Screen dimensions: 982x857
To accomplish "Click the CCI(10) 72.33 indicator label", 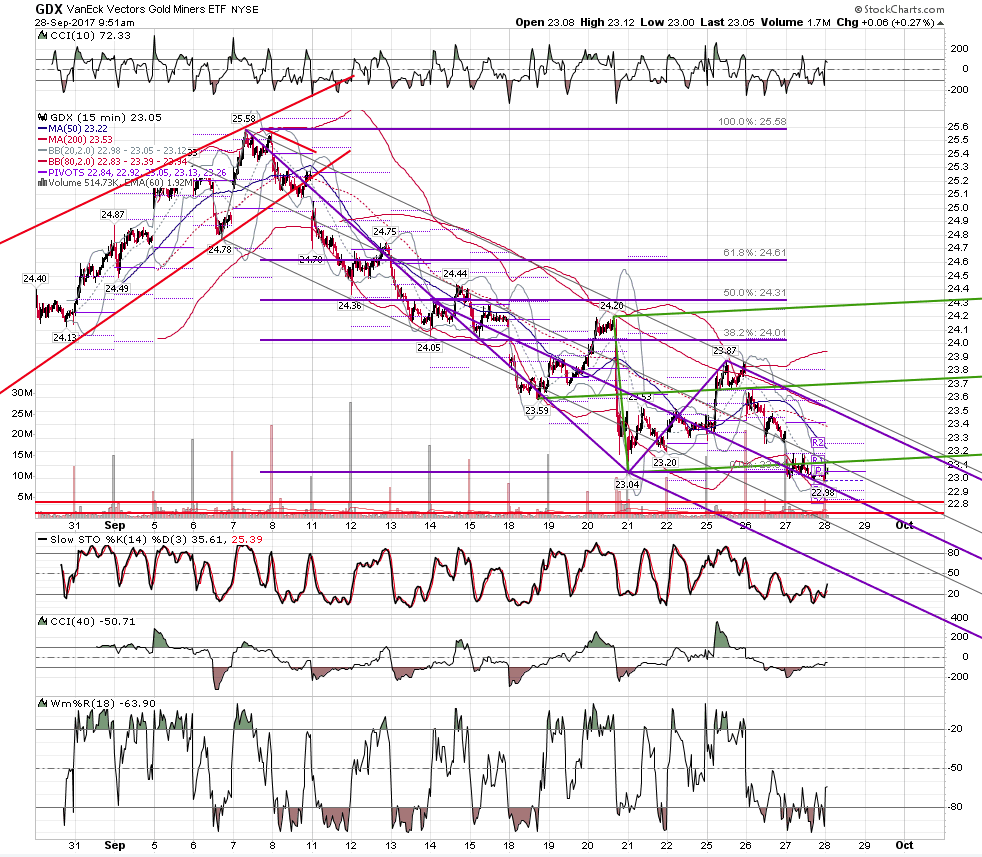I will tap(90, 36).
